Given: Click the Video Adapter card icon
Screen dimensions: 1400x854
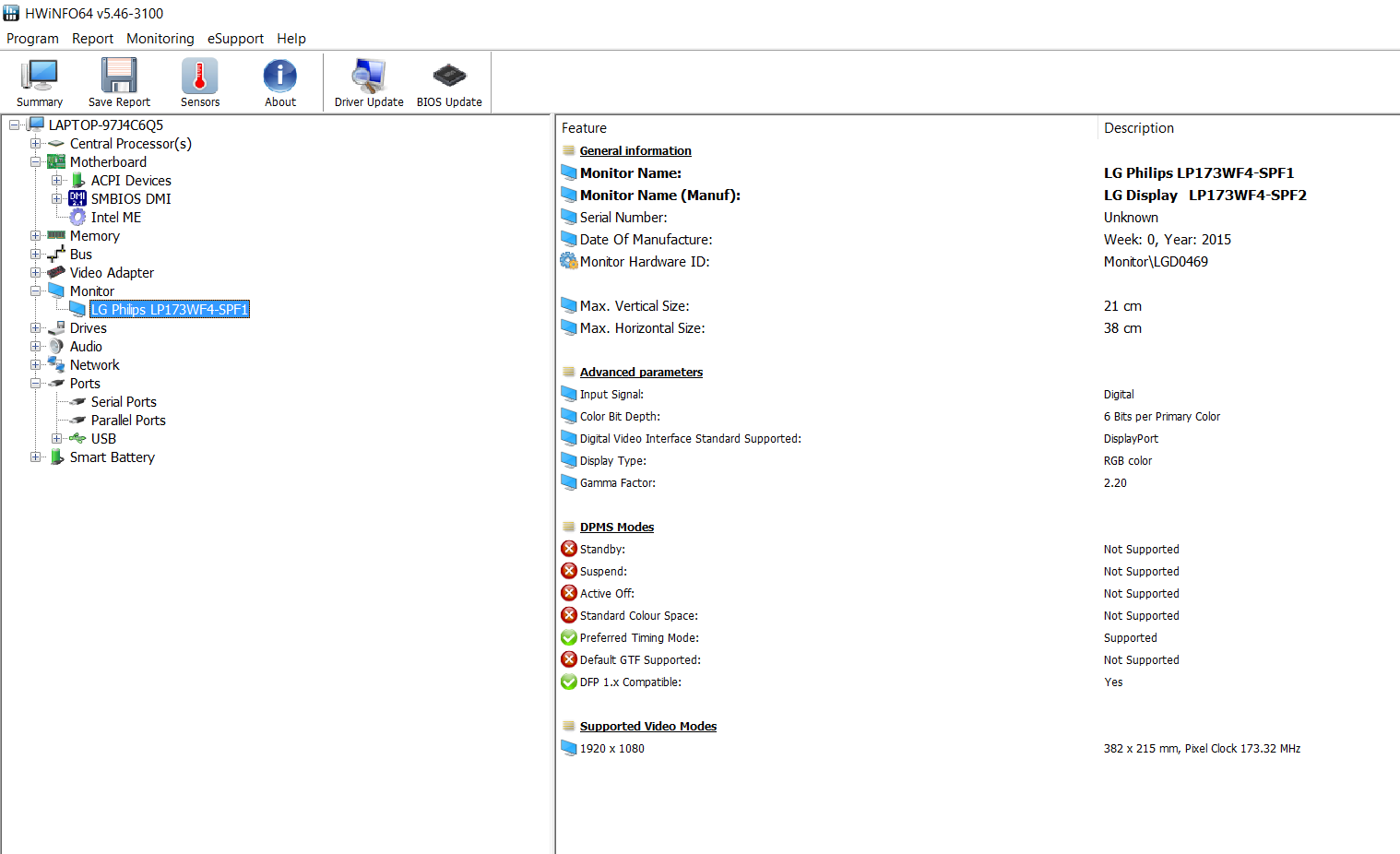Looking at the screenshot, I should [x=56, y=272].
